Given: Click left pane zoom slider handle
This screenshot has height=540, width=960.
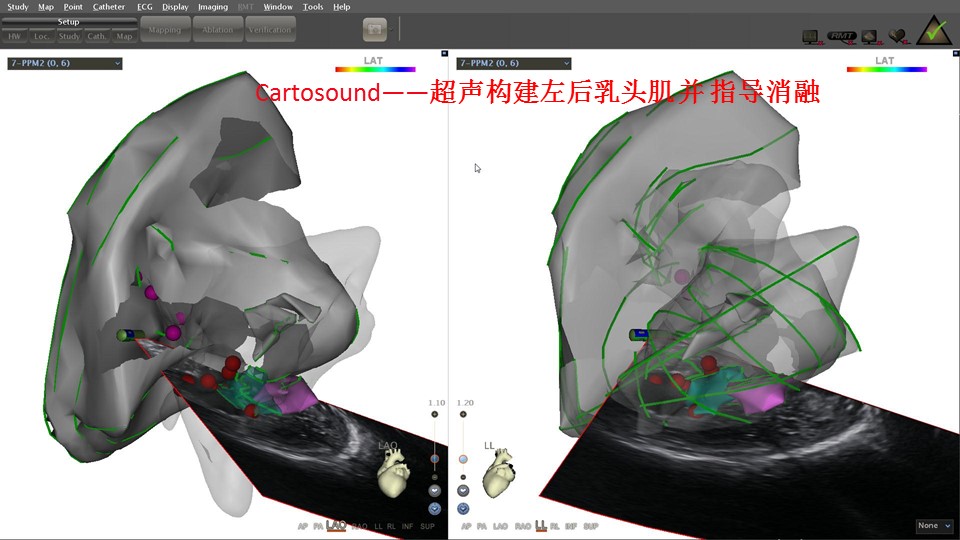Looking at the screenshot, I should point(435,459).
